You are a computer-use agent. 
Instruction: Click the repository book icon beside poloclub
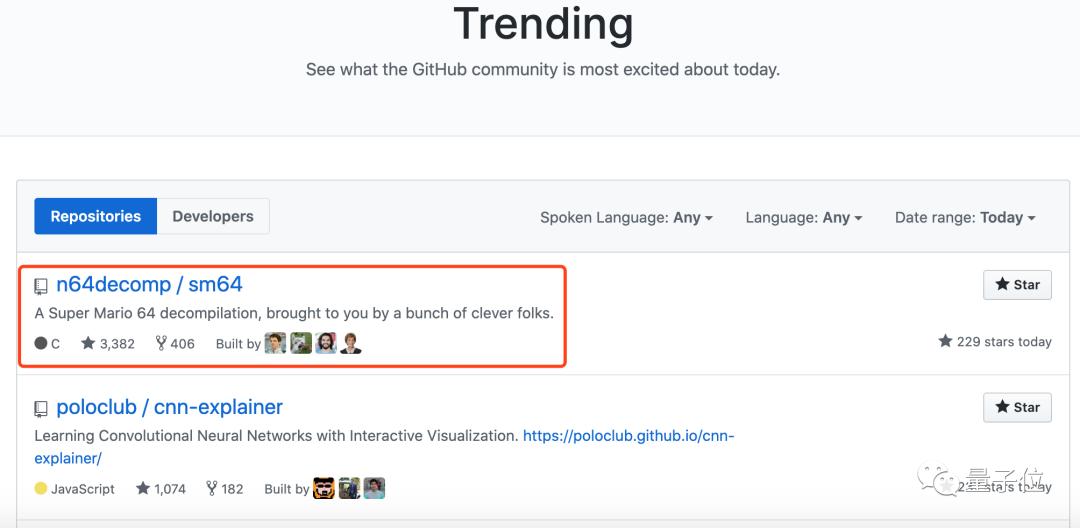coord(41,409)
